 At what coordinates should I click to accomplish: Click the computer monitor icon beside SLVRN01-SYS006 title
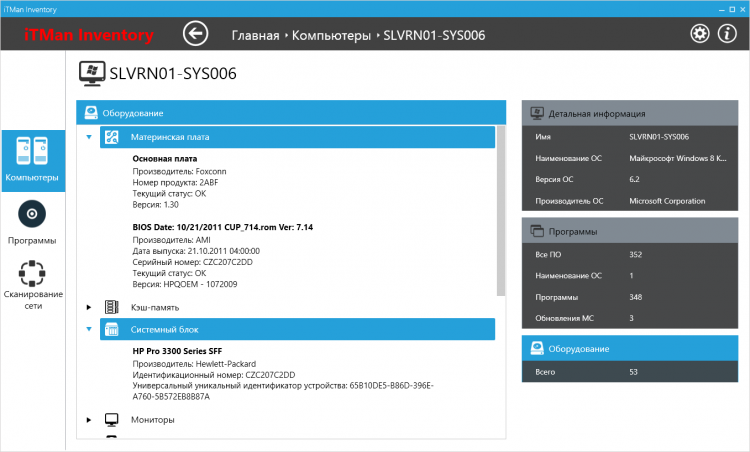tap(92, 74)
